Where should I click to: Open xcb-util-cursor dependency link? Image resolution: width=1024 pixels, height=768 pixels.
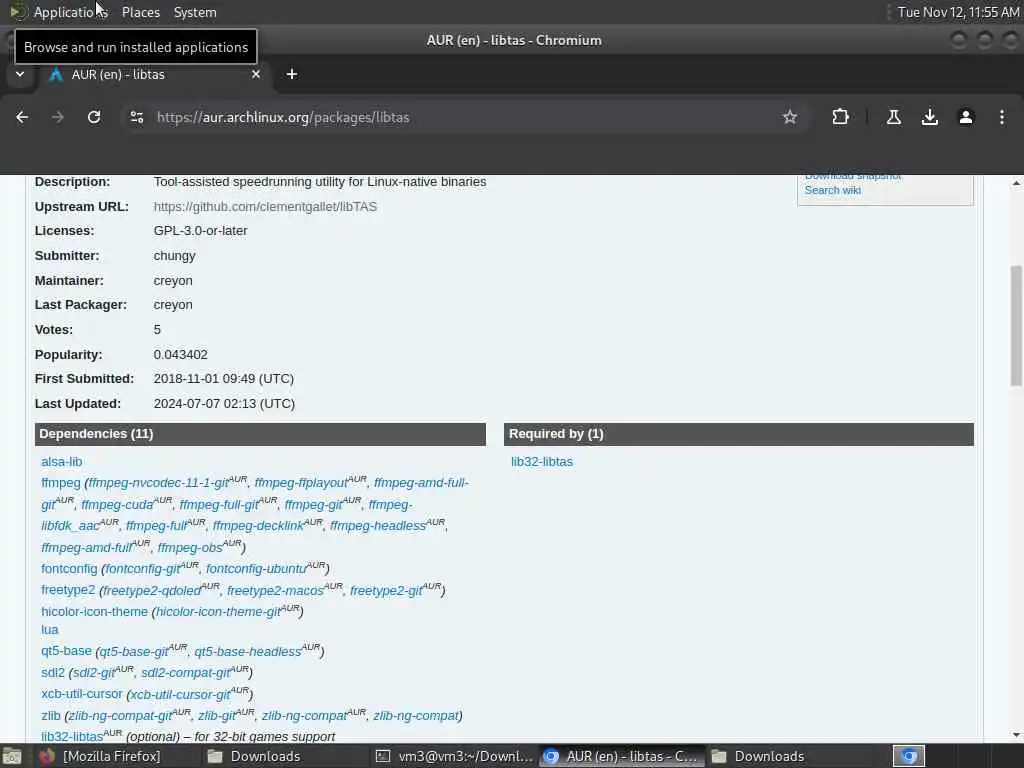[82, 694]
